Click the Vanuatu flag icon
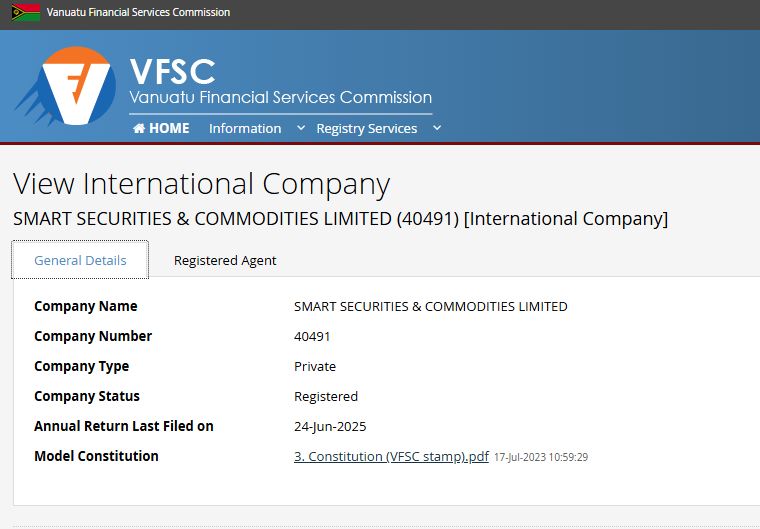 (26, 12)
